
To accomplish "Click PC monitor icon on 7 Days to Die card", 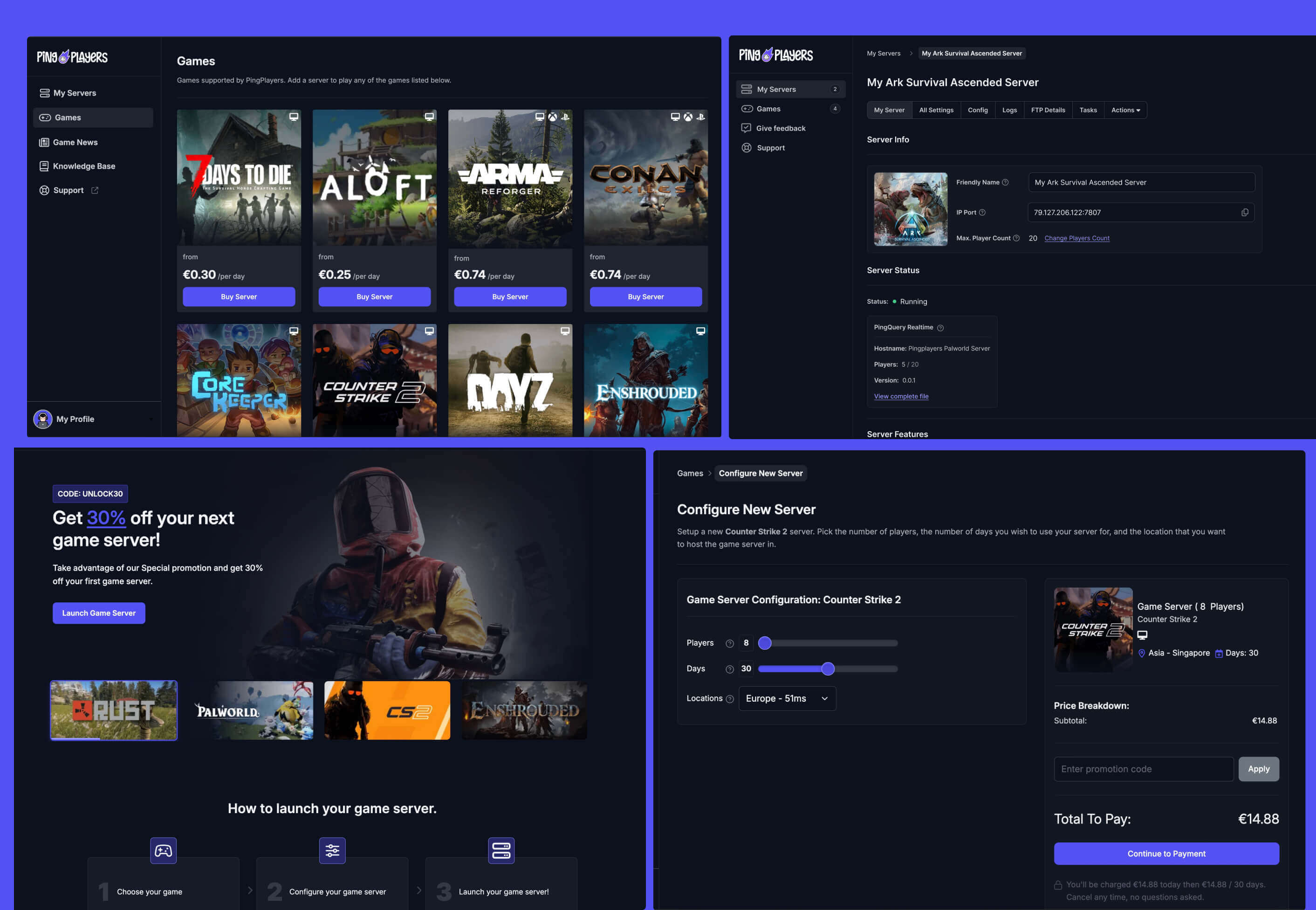I will tap(294, 117).
